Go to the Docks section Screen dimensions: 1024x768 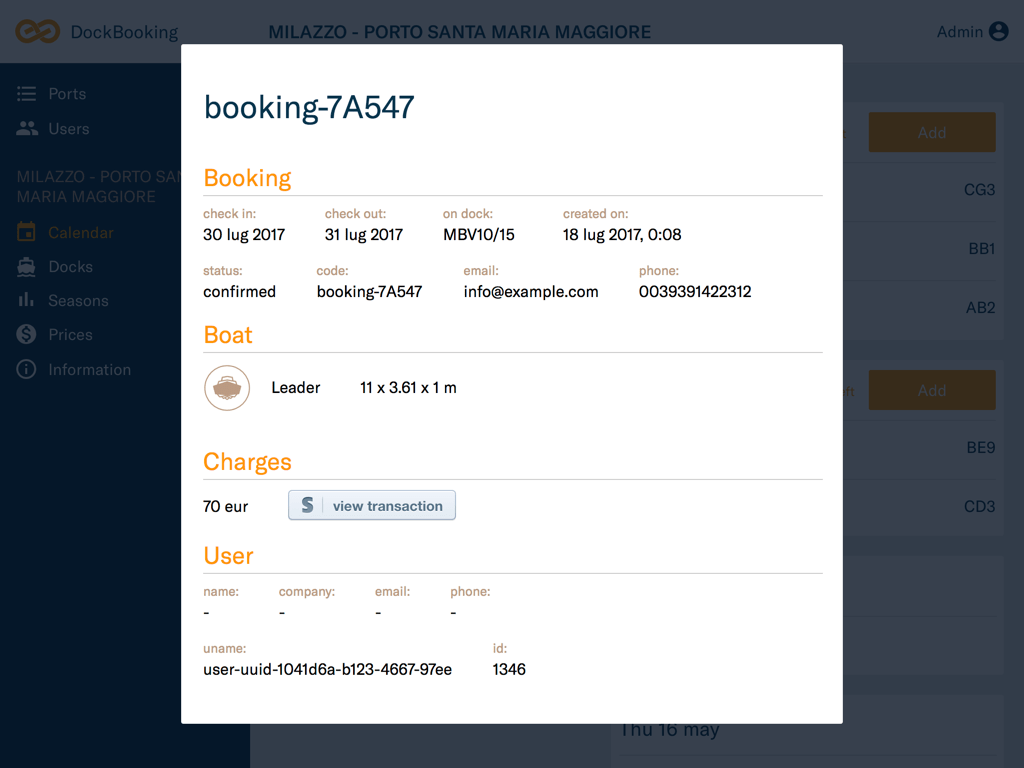click(71, 266)
